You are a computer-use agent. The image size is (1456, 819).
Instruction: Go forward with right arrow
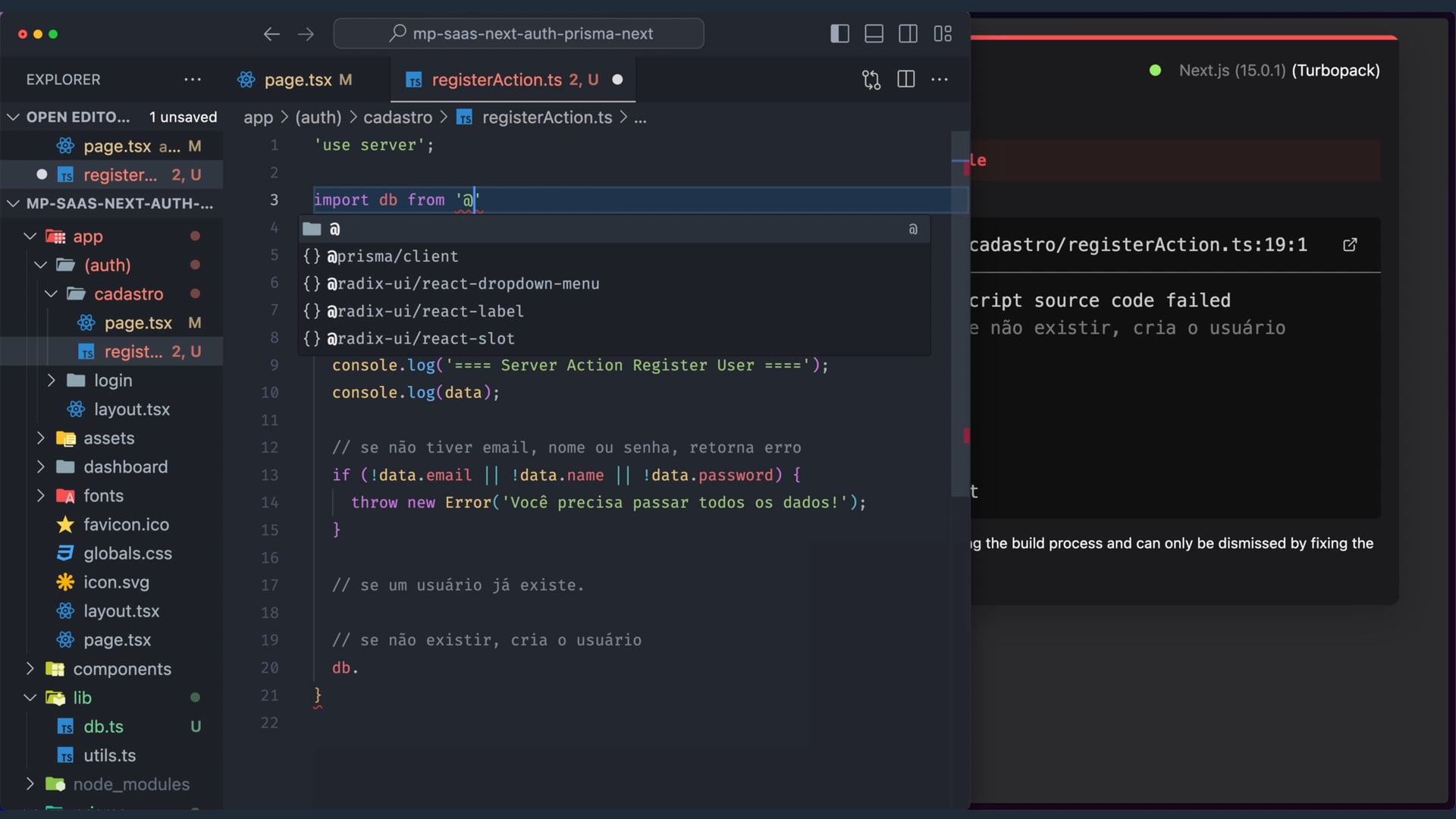[306, 33]
